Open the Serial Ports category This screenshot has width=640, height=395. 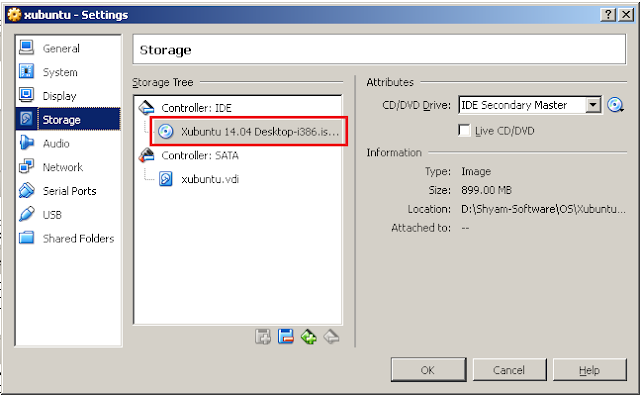pyautogui.click(x=68, y=191)
